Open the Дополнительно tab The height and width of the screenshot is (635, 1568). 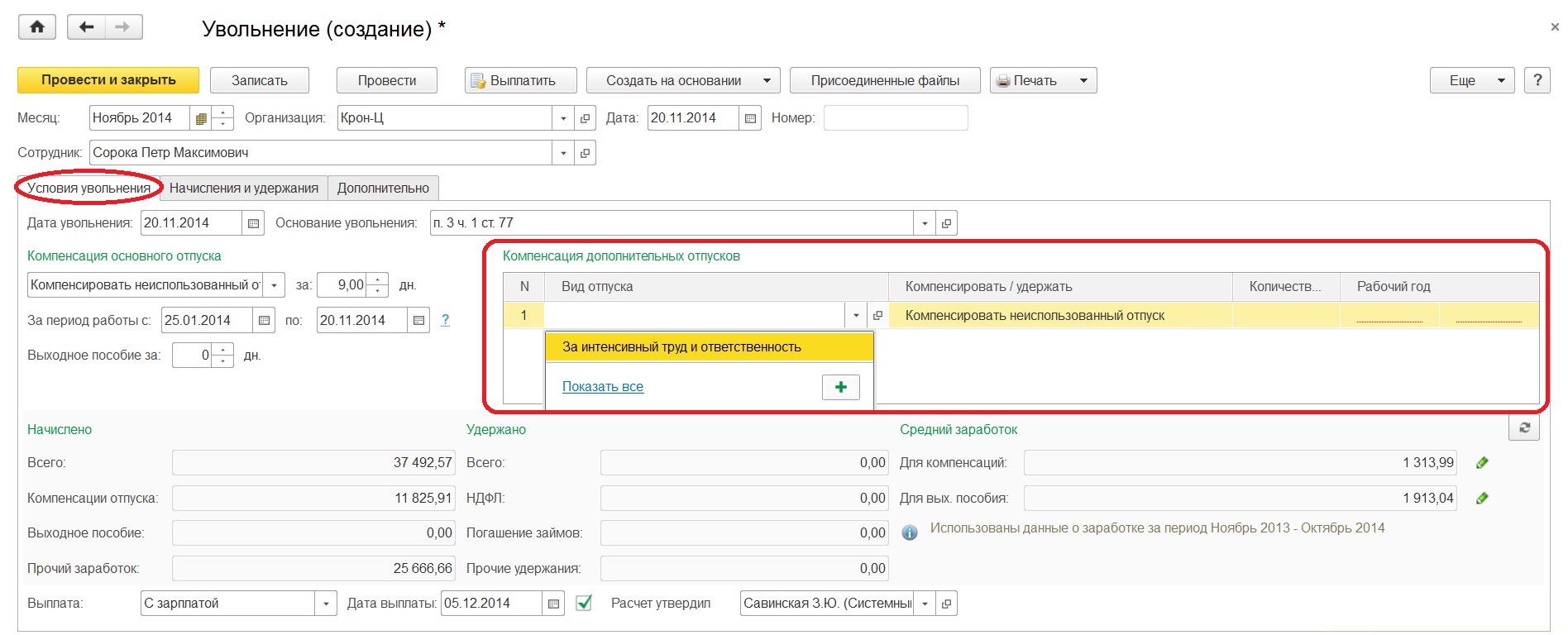[383, 189]
